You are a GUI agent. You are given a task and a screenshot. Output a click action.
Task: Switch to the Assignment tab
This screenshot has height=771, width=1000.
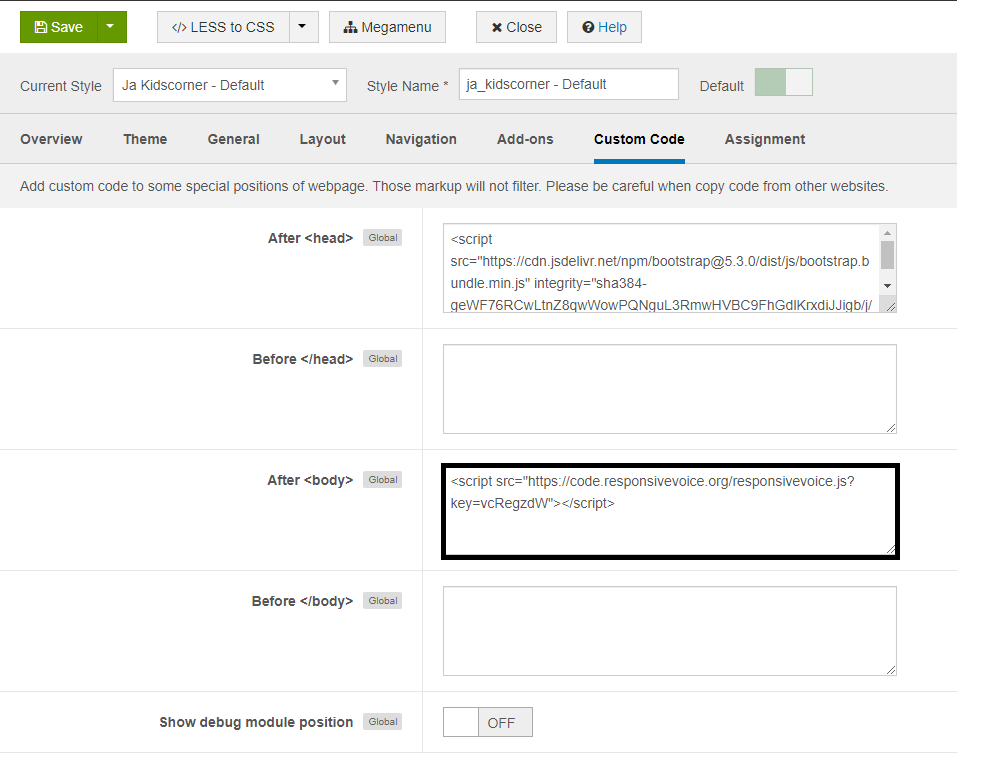tap(765, 139)
